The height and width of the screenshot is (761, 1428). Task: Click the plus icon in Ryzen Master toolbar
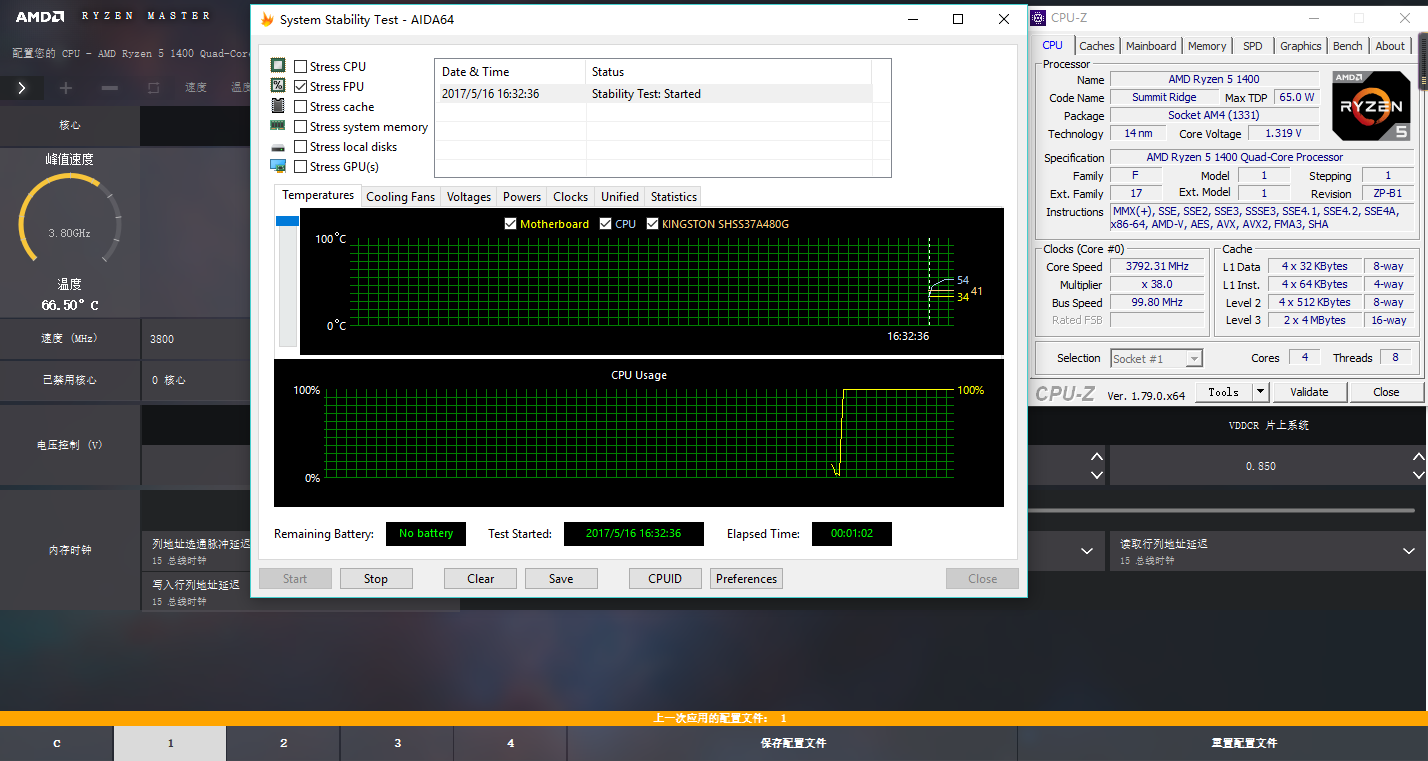point(66,88)
